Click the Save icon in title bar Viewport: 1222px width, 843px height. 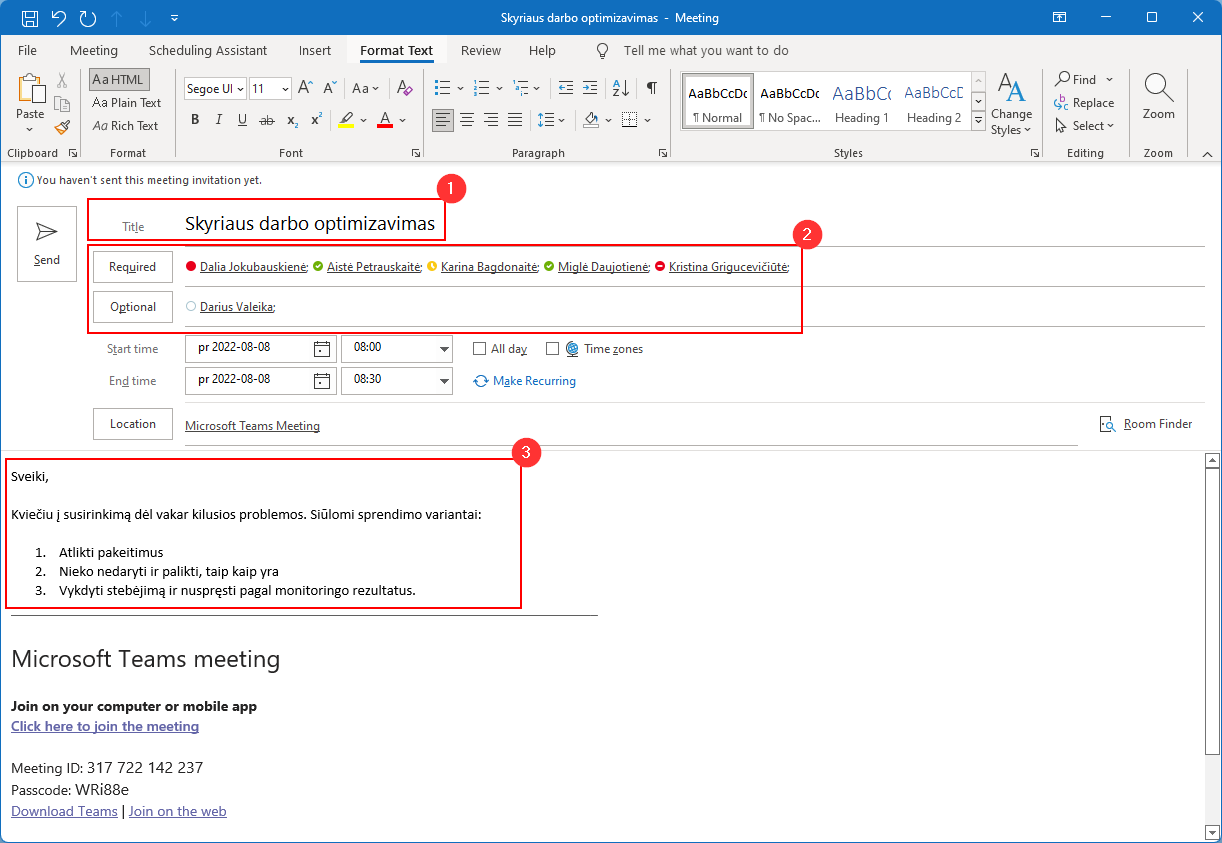(30, 18)
